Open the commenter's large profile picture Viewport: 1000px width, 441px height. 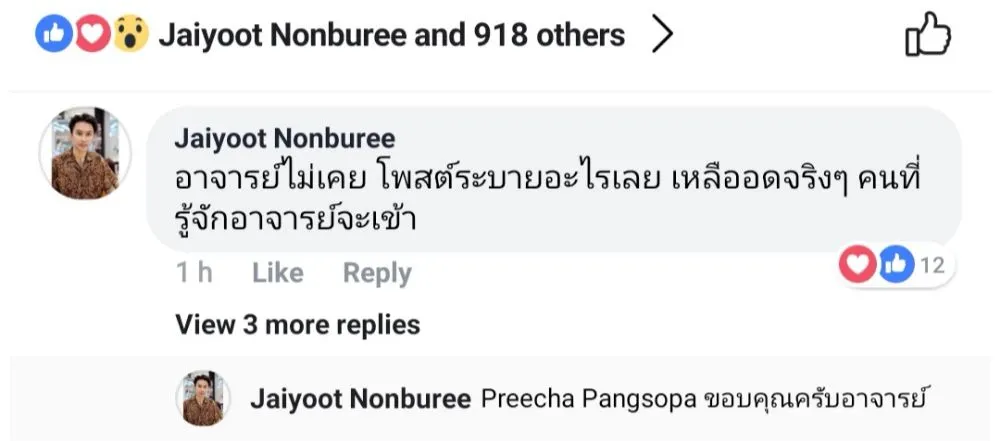pyautogui.click(x=84, y=153)
